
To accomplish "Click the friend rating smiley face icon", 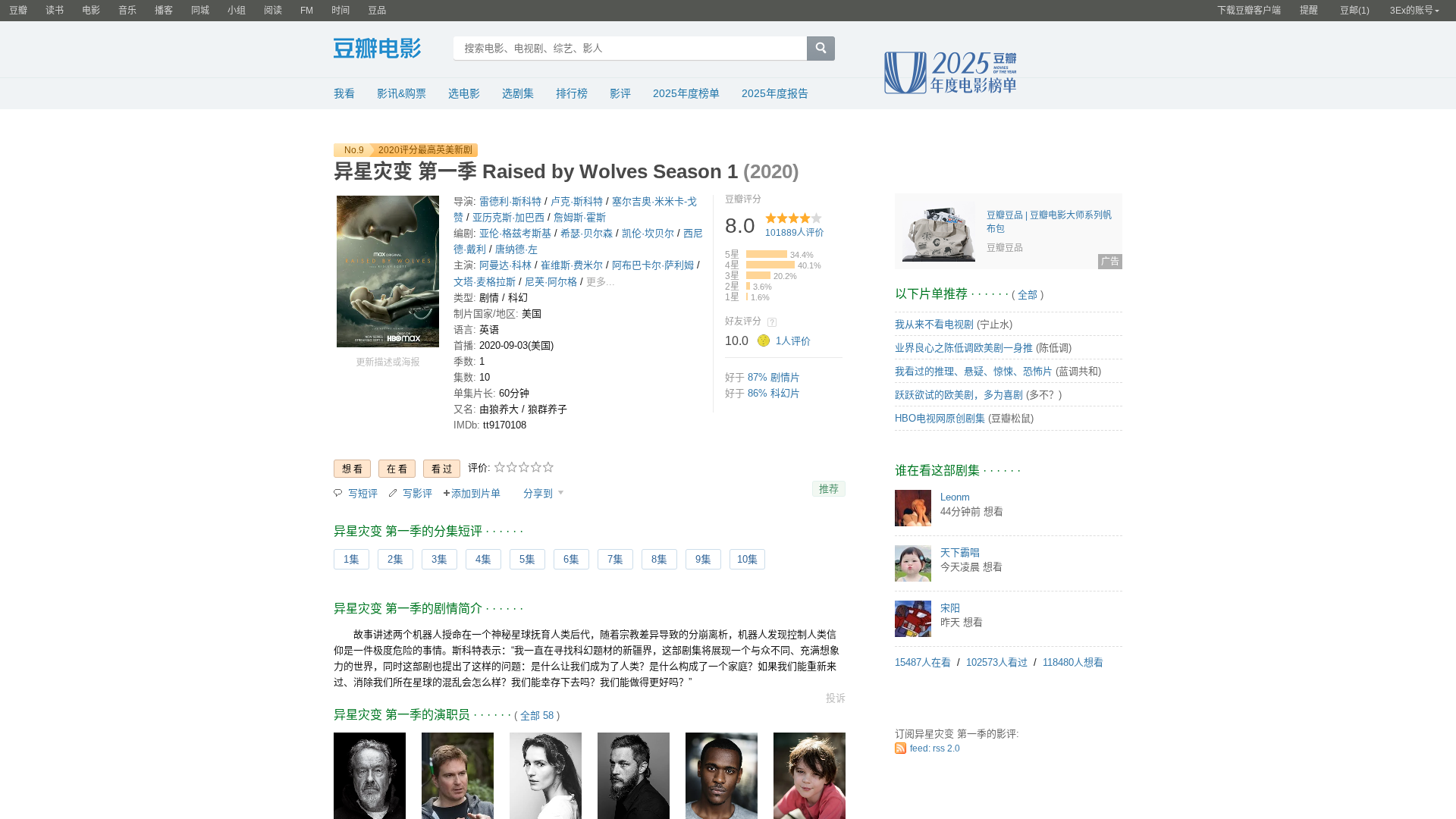I will click(764, 341).
